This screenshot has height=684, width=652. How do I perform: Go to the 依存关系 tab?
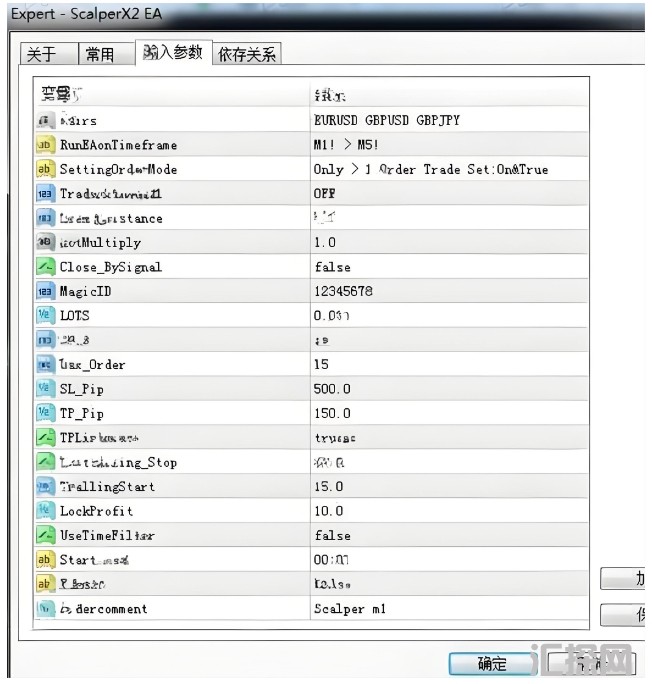pos(246,54)
